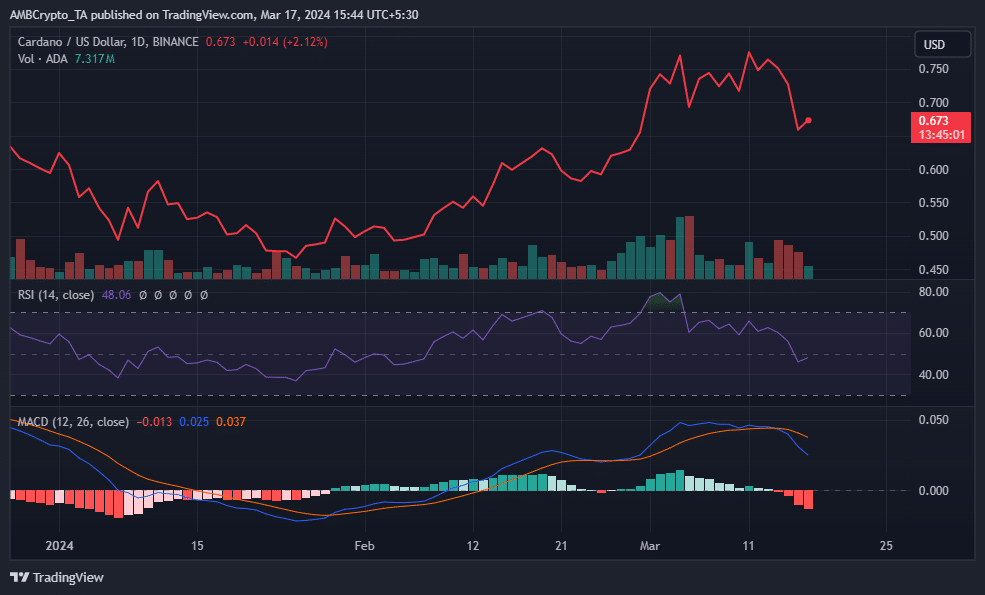985x595 pixels.
Task: Click the purple RSI value 48.06
Action: tap(117, 295)
